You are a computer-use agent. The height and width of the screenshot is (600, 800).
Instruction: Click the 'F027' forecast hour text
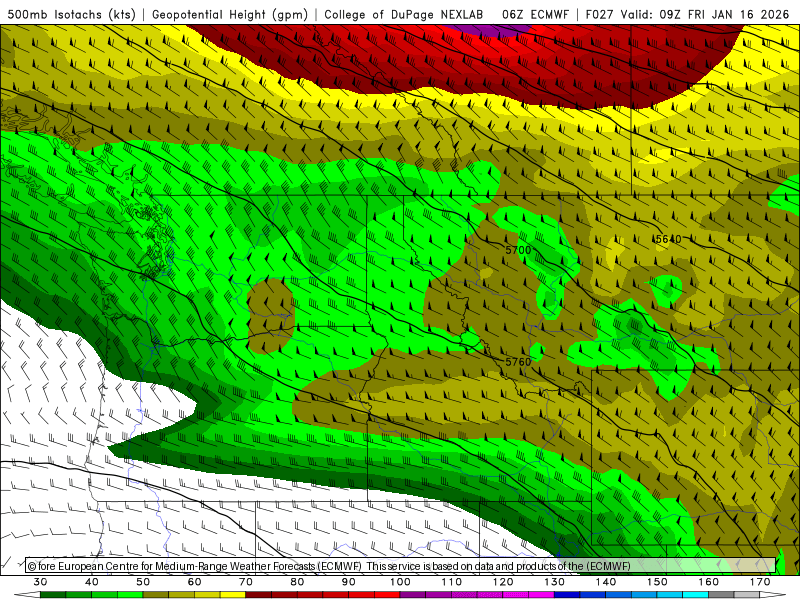click(599, 14)
